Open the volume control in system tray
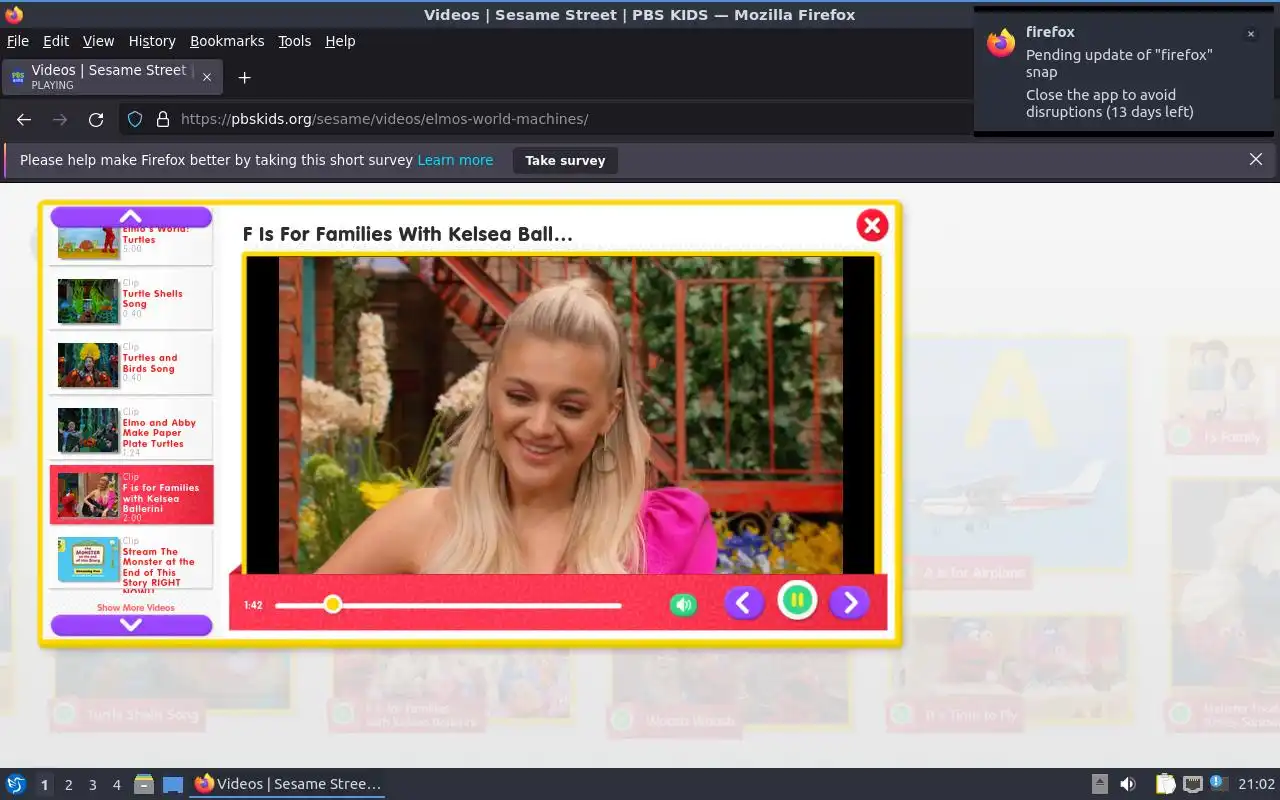Screen dimensions: 1280x800 1128,784
